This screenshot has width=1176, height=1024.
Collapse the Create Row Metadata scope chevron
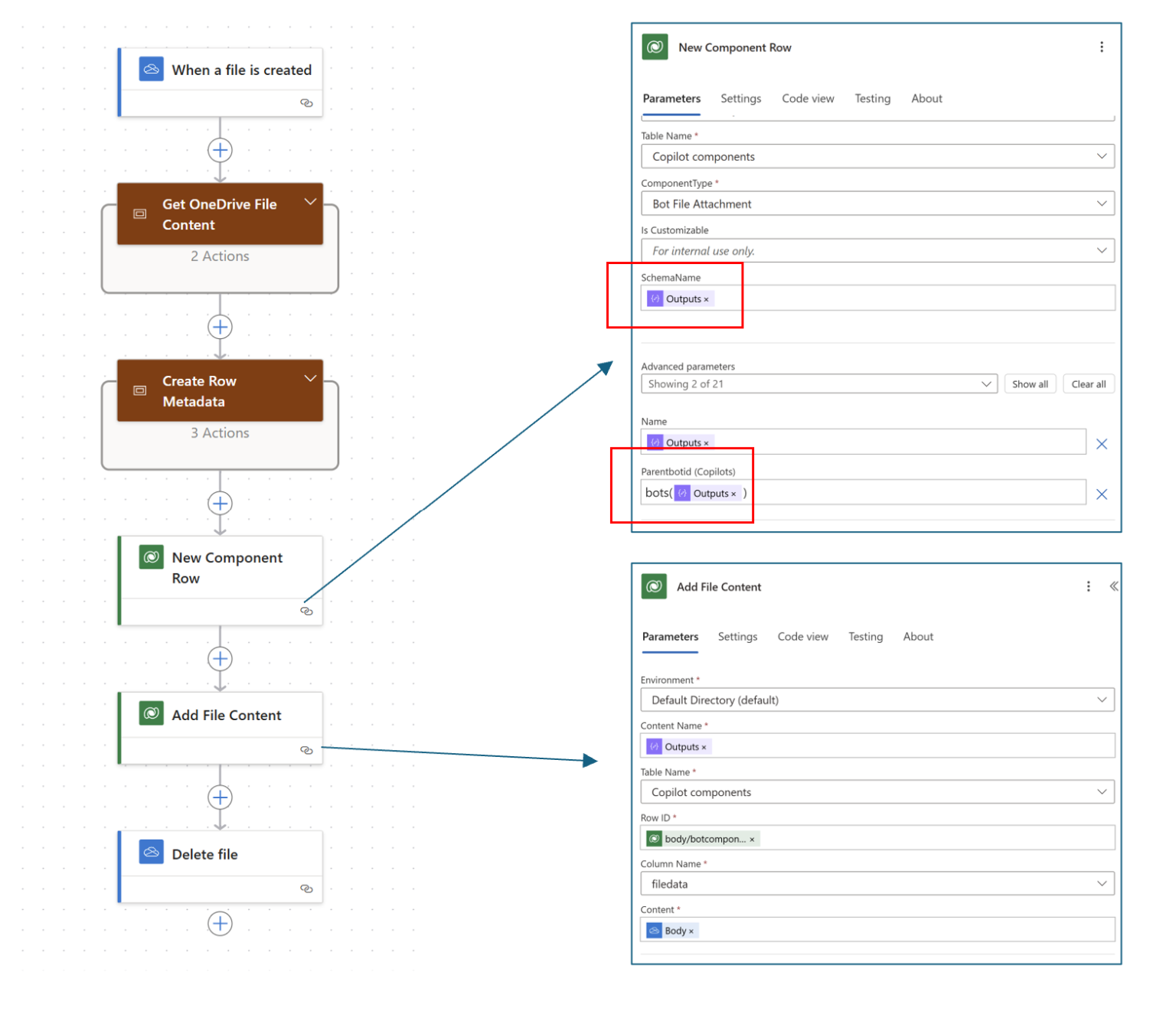[x=311, y=378]
